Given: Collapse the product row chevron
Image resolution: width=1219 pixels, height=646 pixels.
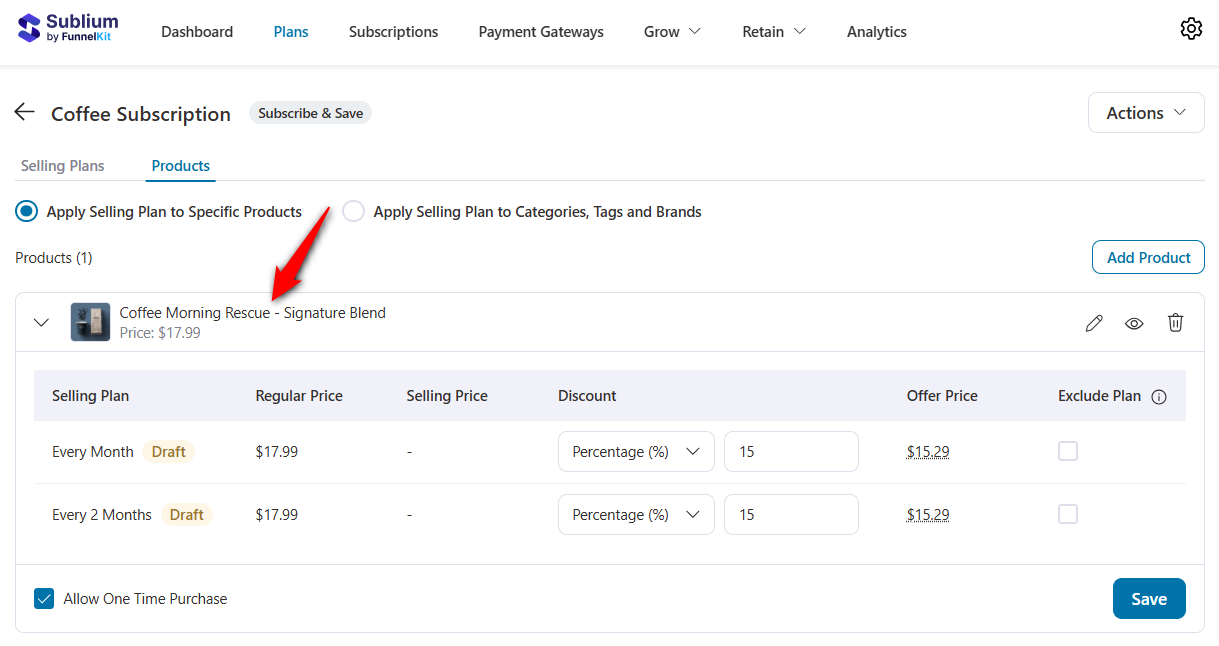Looking at the screenshot, I should pyautogui.click(x=41, y=322).
